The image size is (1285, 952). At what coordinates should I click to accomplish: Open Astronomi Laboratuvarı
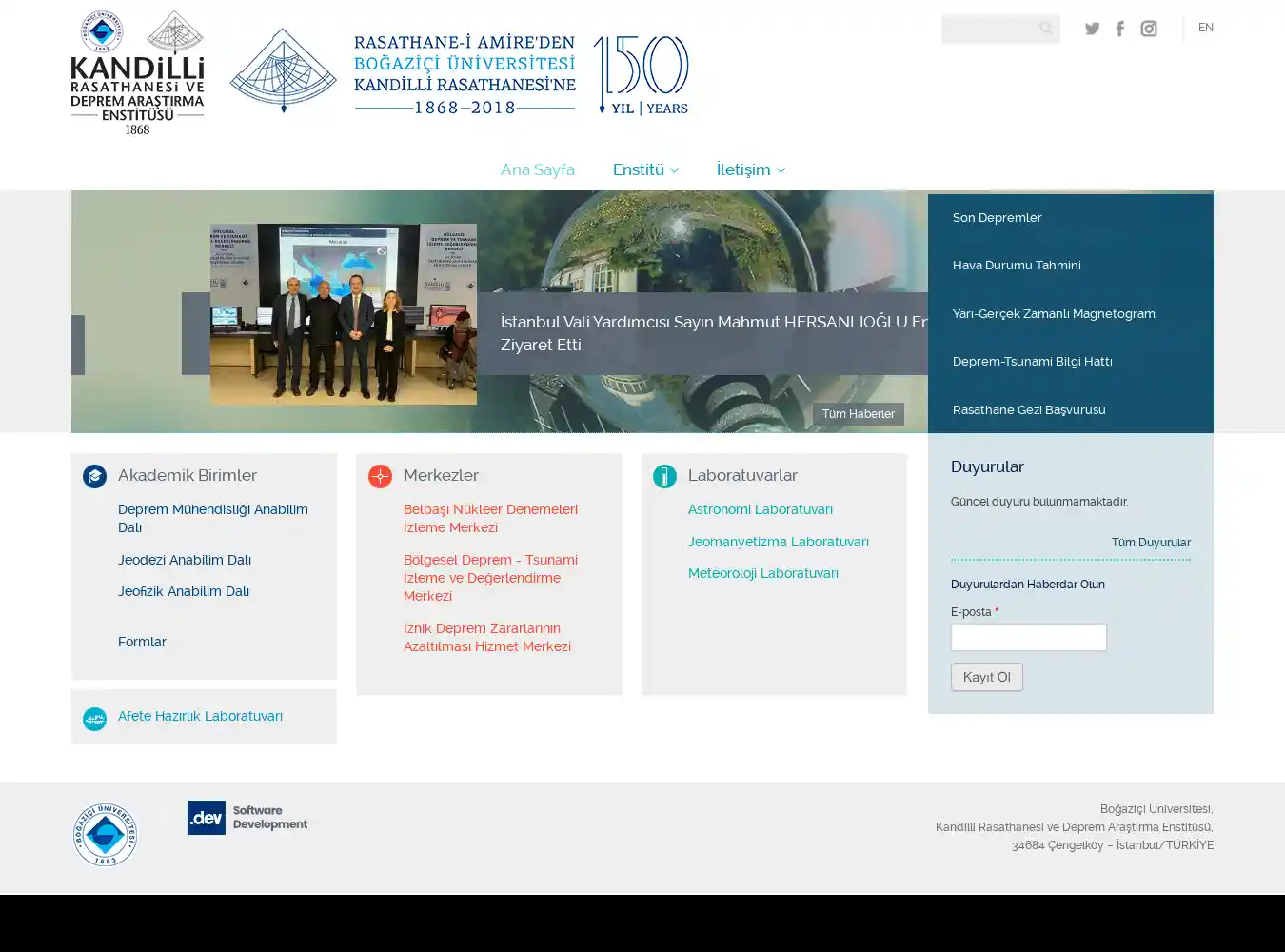761,509
